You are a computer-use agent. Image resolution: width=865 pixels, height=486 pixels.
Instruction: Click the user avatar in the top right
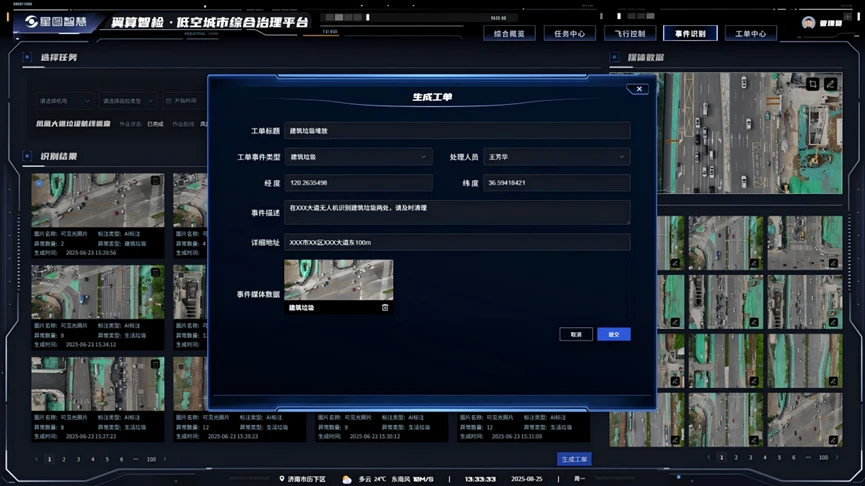pyautogui.click(x=808, y=23)
